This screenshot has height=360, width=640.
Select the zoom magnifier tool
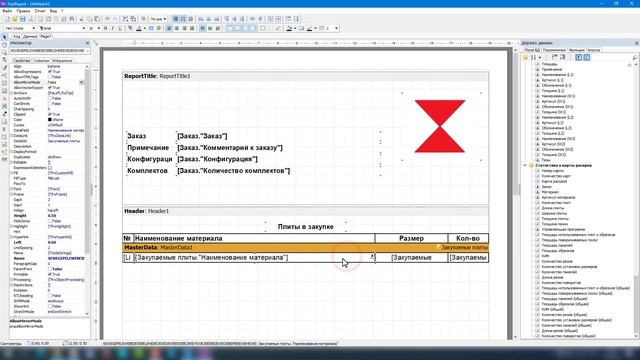tap(4, 52)
